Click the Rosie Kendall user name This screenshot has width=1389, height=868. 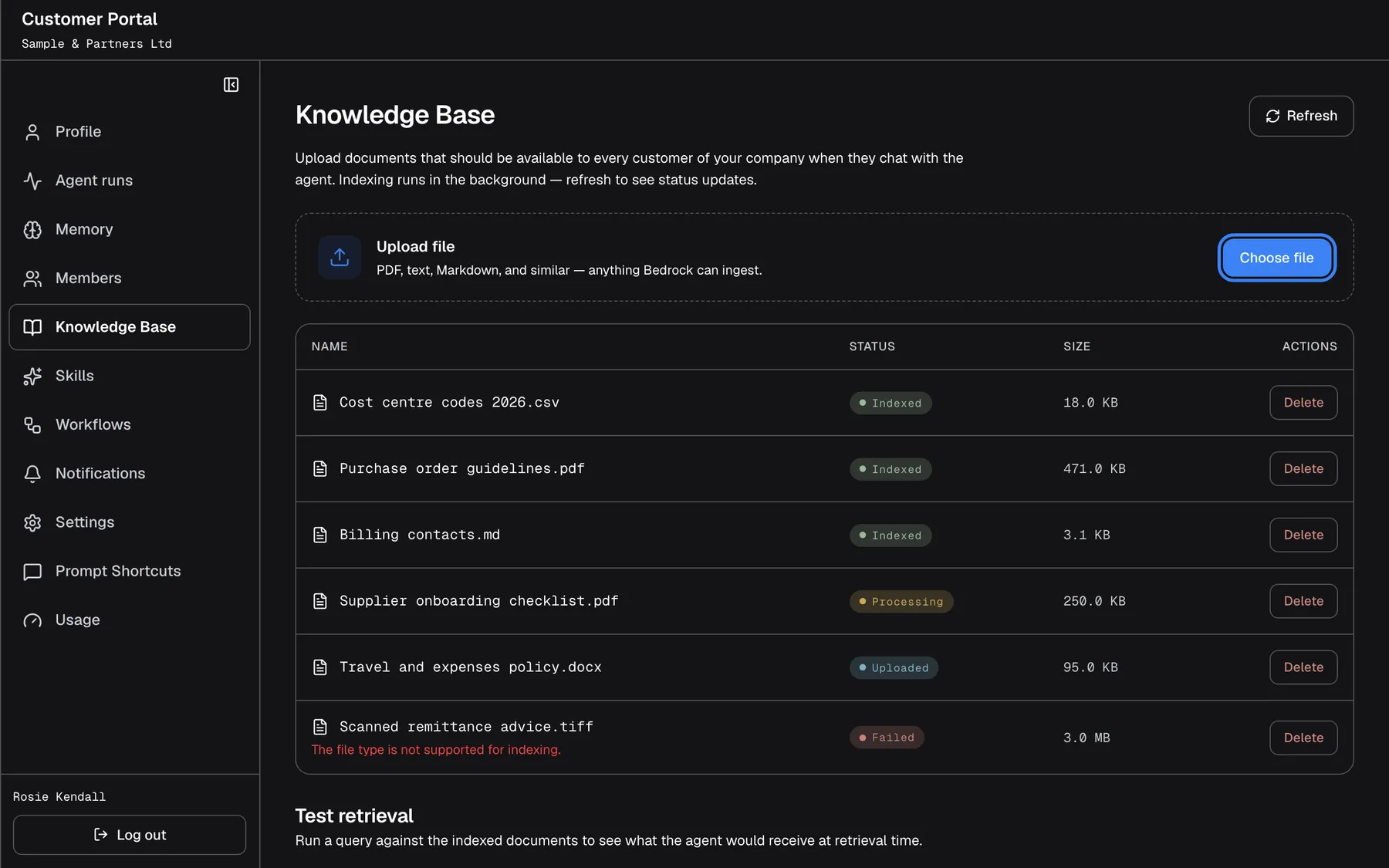[x=59, y=797]
